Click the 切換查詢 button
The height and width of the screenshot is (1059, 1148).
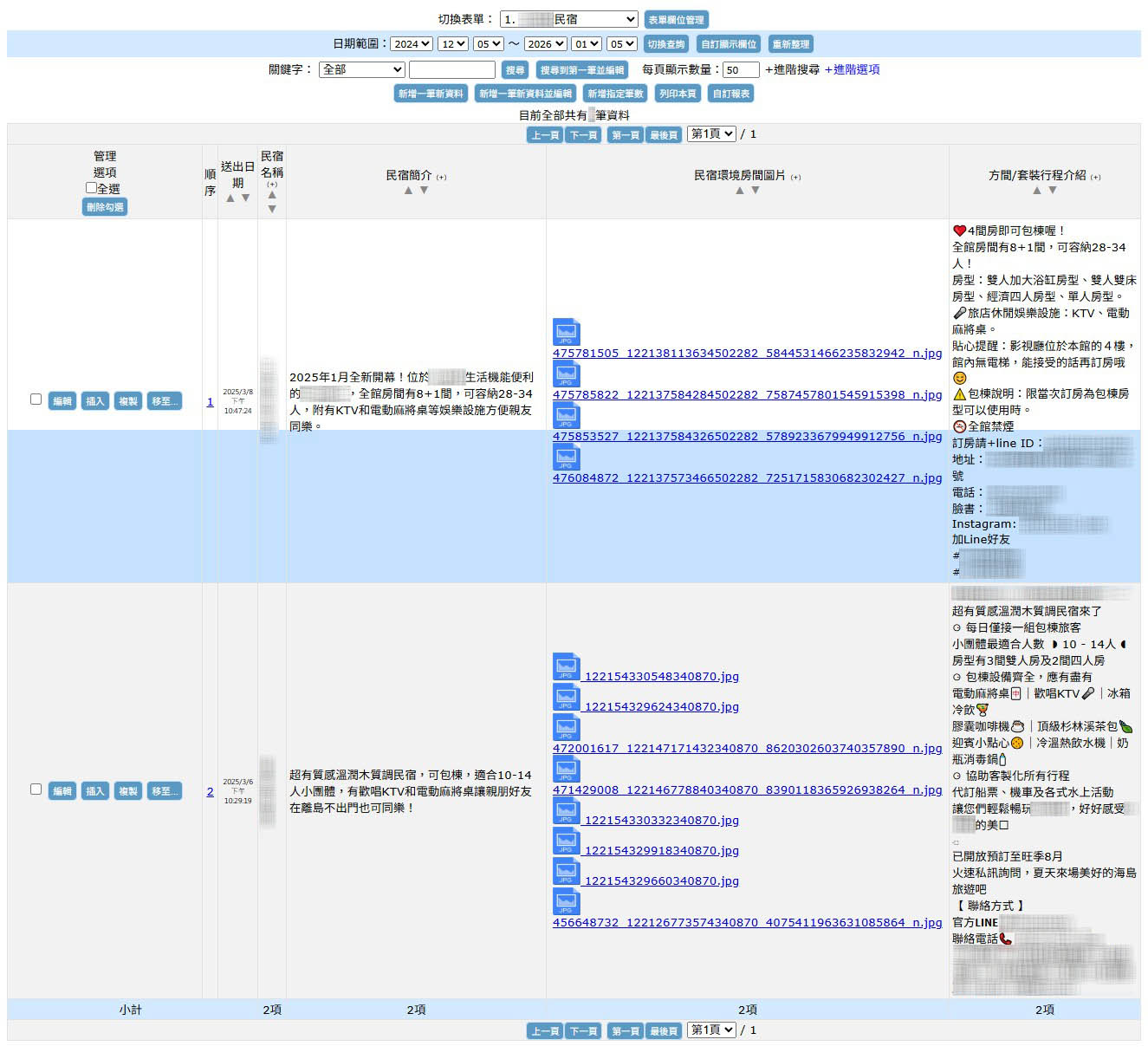[x=666, y=44]
